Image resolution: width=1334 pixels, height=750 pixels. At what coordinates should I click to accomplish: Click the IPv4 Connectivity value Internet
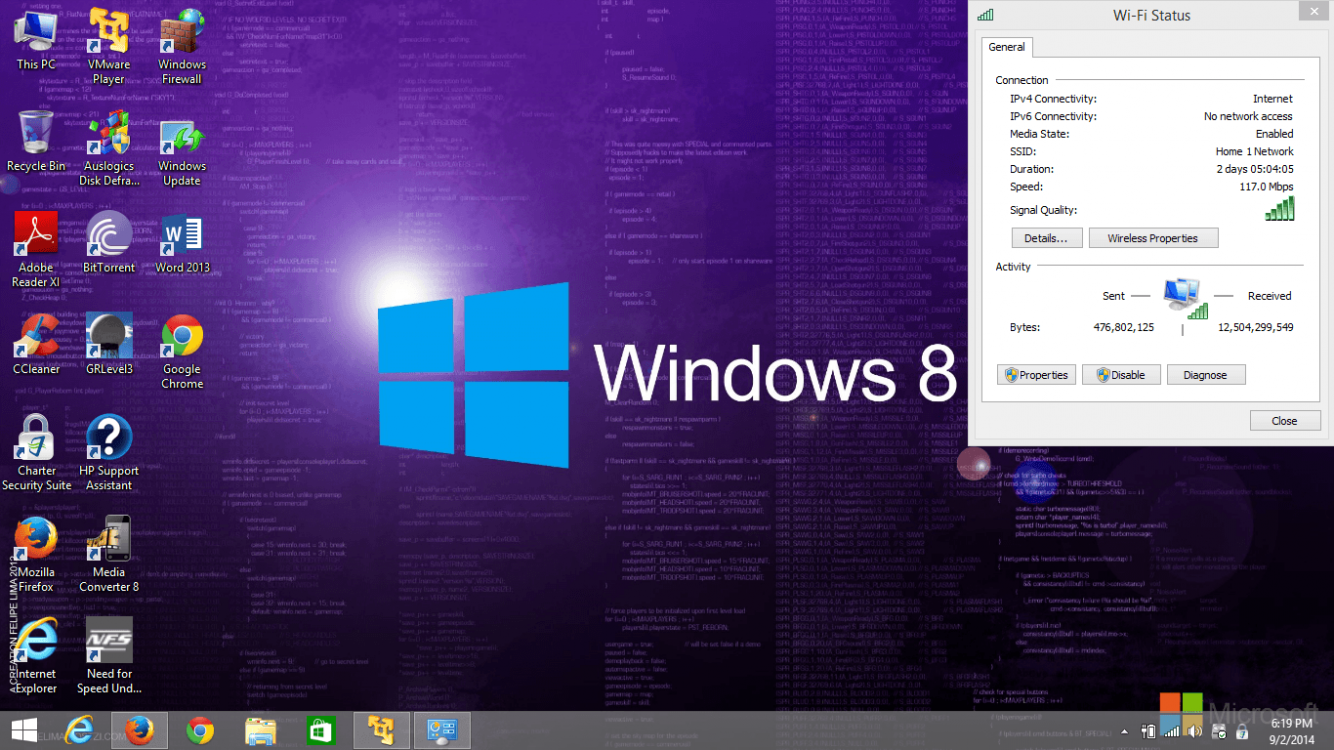click(x=1273, y=99)
